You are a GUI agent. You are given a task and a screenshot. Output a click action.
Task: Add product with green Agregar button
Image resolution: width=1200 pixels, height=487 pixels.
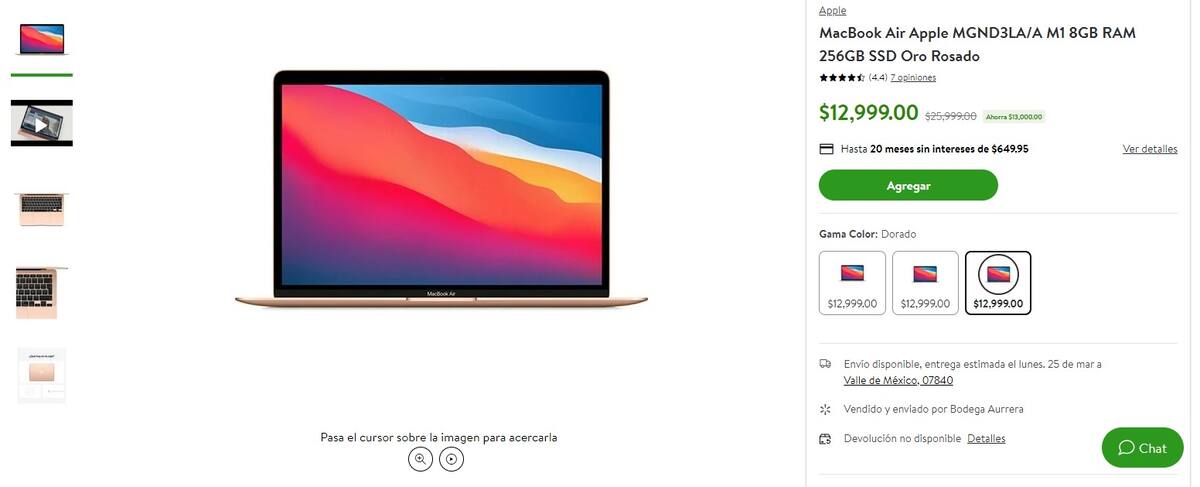[x=908, y=185]
